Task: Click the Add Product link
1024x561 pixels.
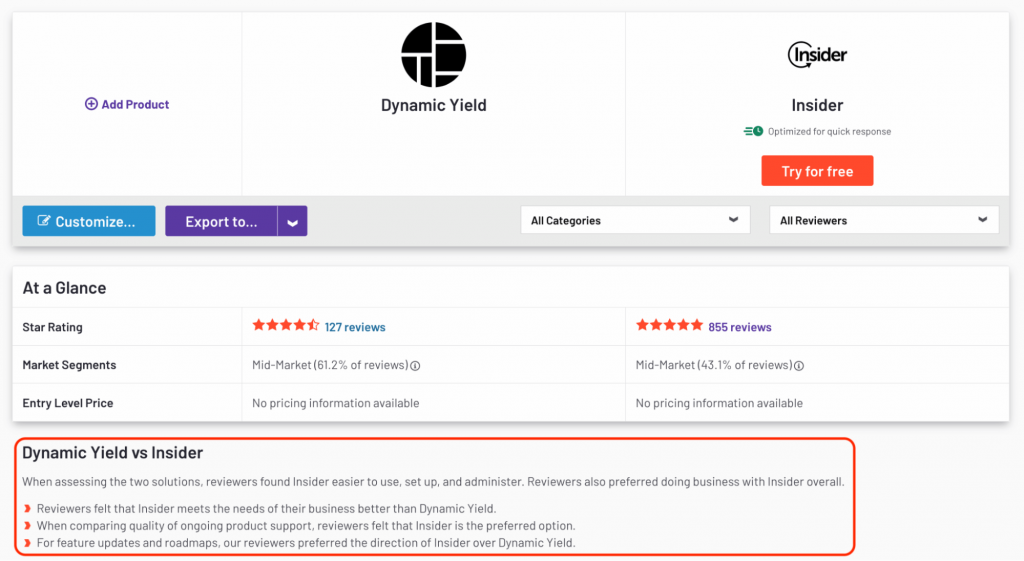Action: coord(127,104)
